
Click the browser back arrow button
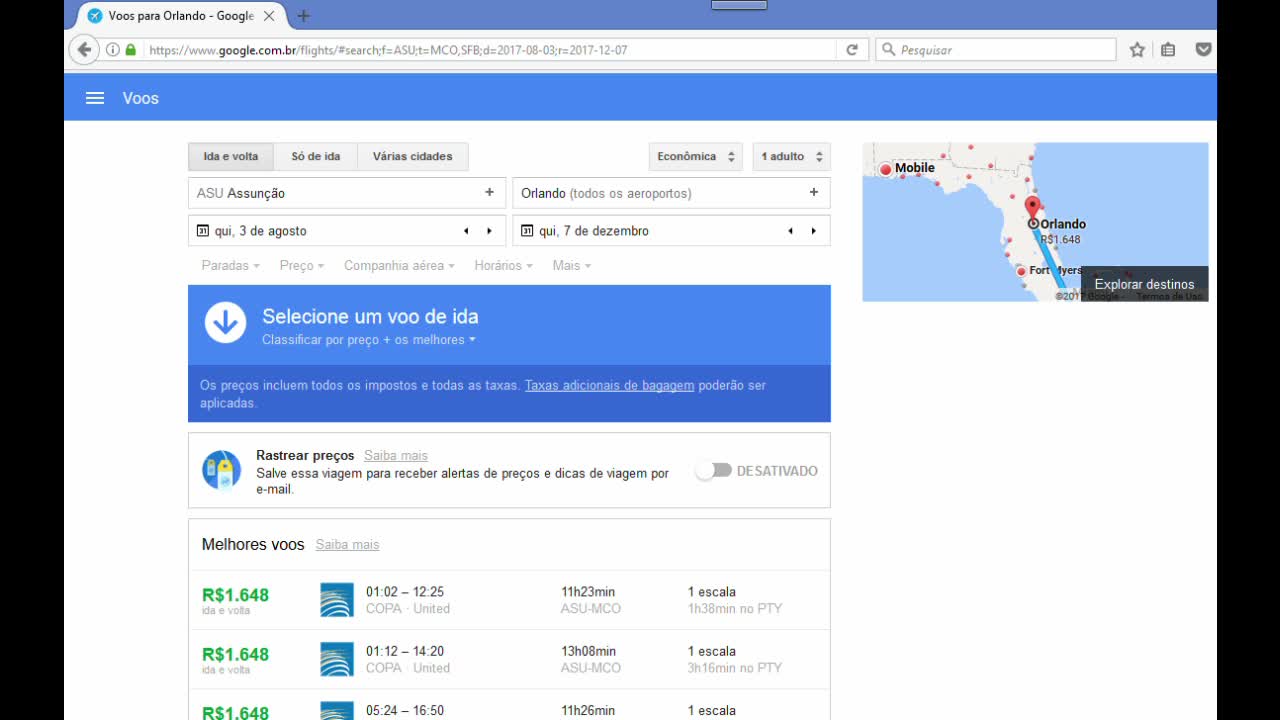85,49
